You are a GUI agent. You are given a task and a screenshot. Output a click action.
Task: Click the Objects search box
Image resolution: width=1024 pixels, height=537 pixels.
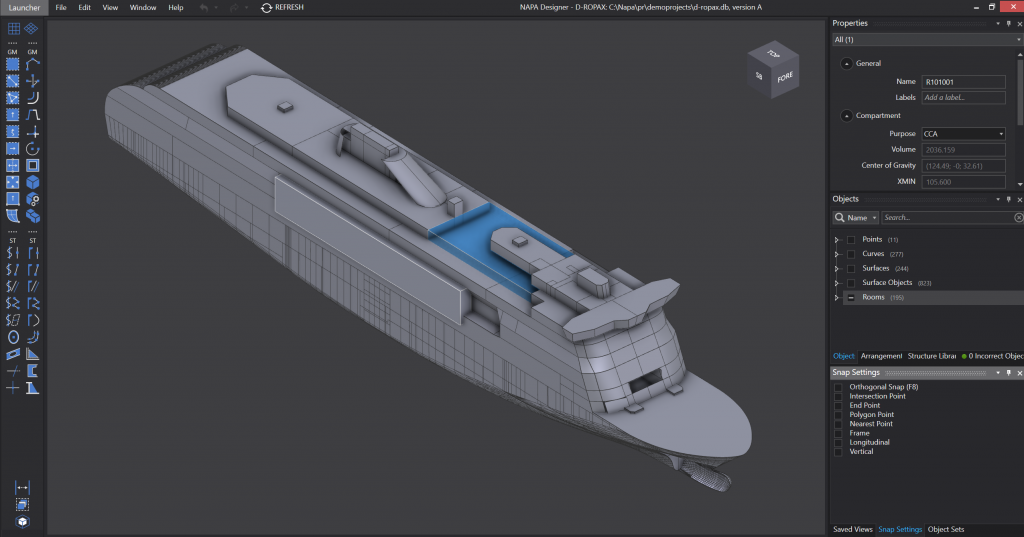pos(945,217)
